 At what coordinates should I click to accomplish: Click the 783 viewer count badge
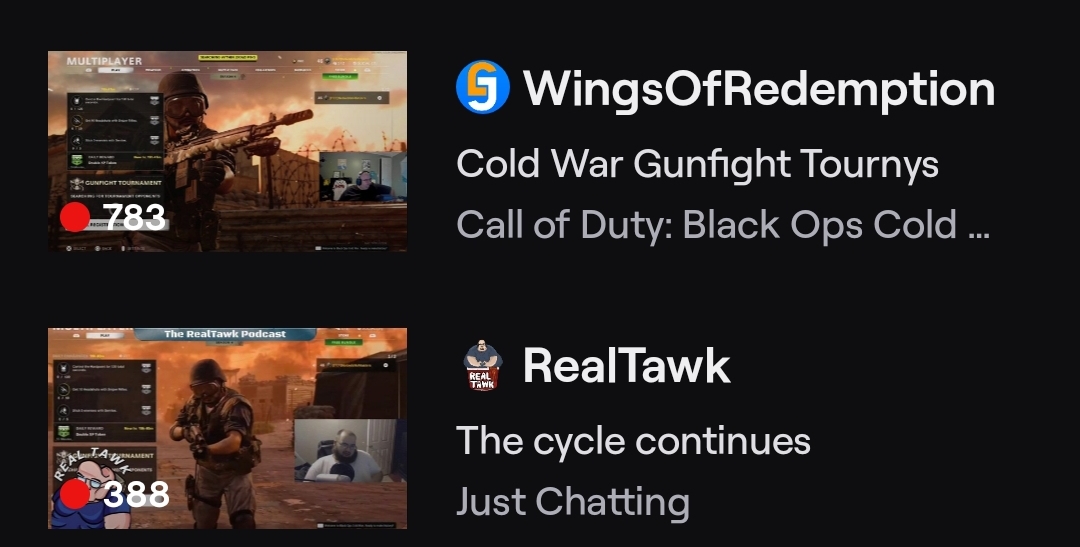pyautogui.click(x=114, y=217)
